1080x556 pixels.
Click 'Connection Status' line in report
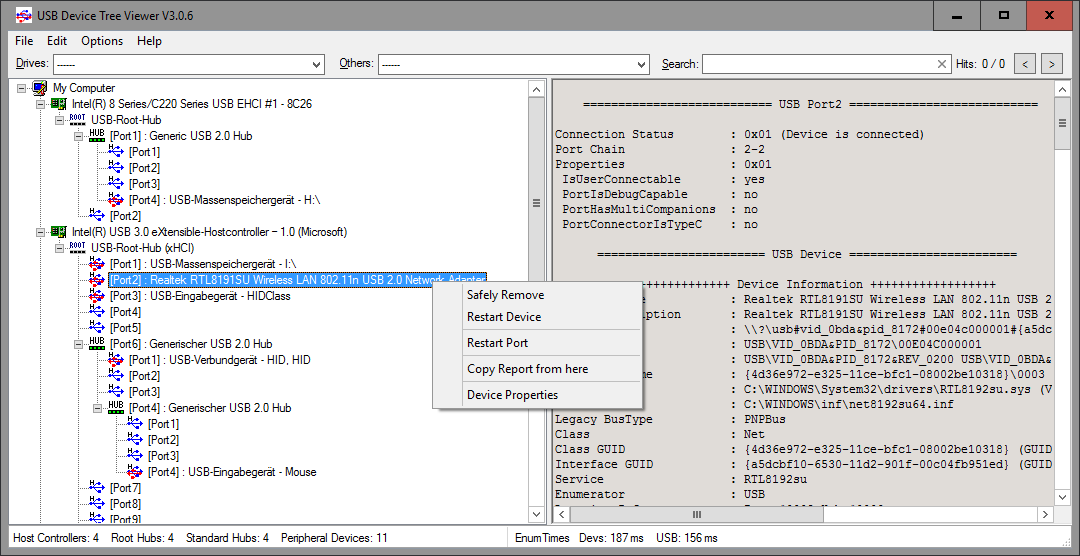(x=740, y=134)
